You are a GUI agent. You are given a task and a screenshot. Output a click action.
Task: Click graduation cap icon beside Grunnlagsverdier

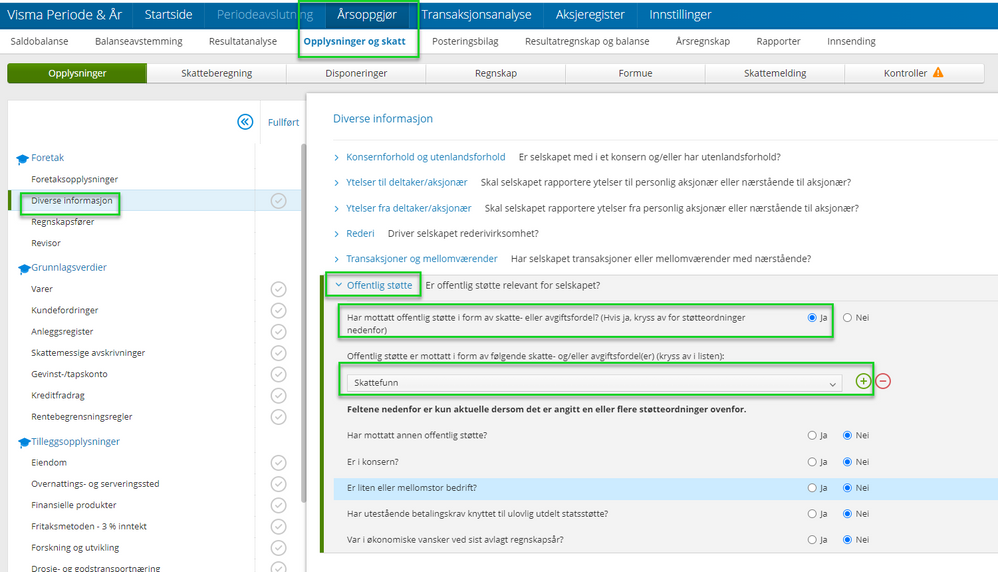tap(24, 269)
